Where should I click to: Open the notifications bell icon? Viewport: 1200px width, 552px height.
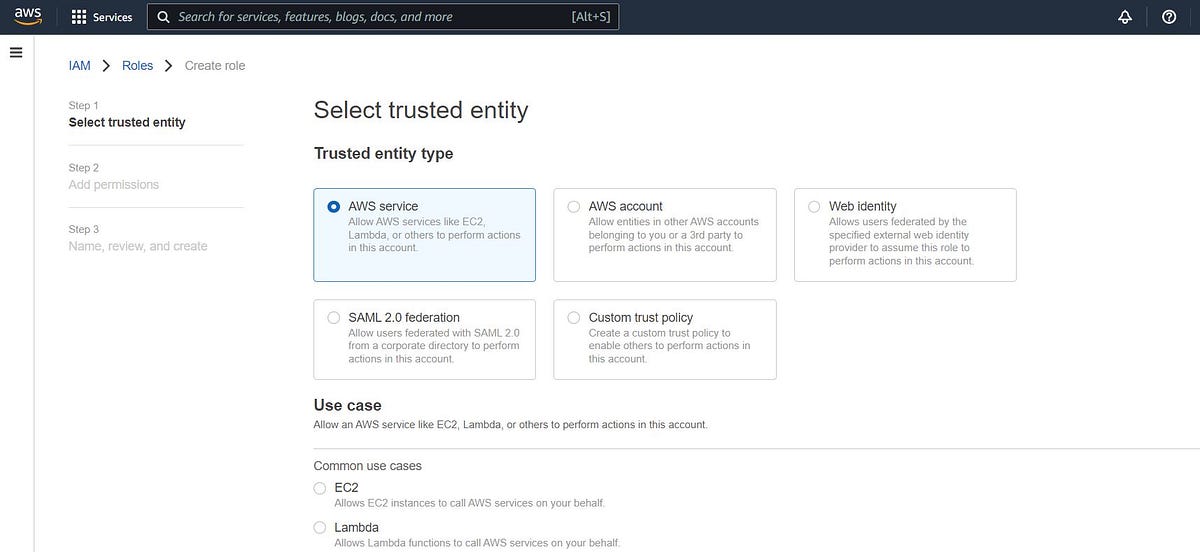[x=1124, y=17]
